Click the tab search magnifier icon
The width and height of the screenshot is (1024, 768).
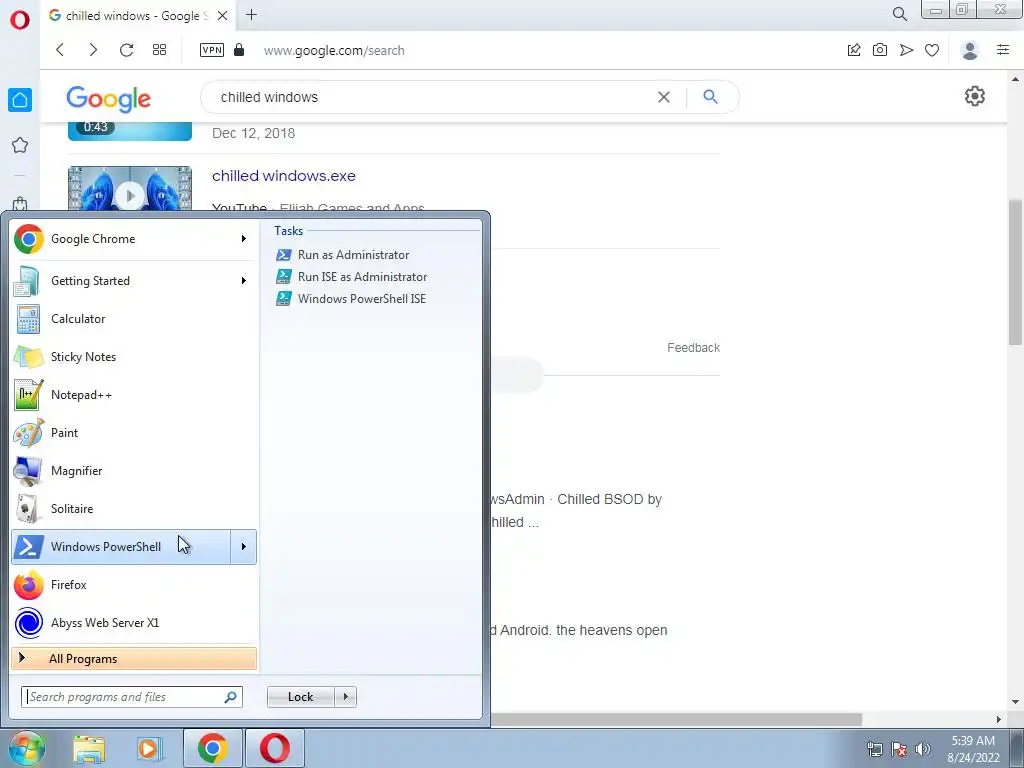point(899,14)
